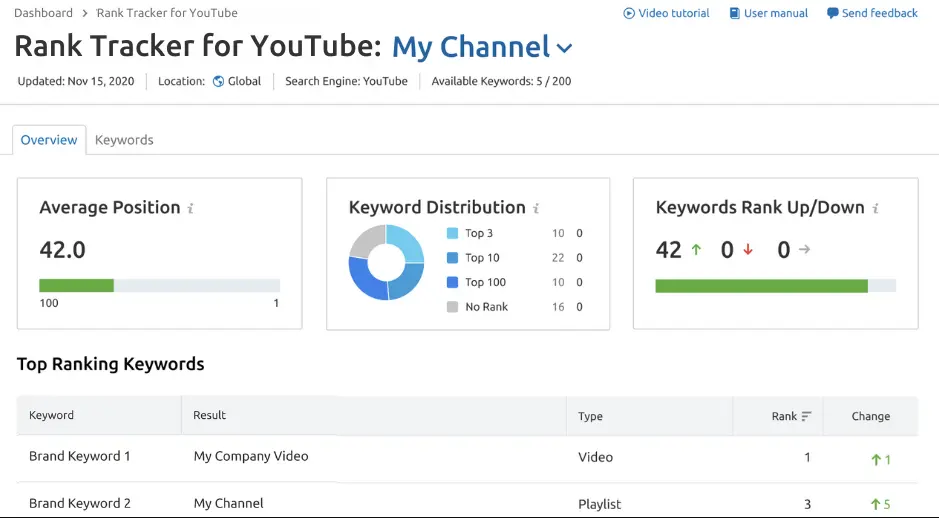
Task: Click info icon beside Keyword Distribution
Action: (x=536, y=209)
